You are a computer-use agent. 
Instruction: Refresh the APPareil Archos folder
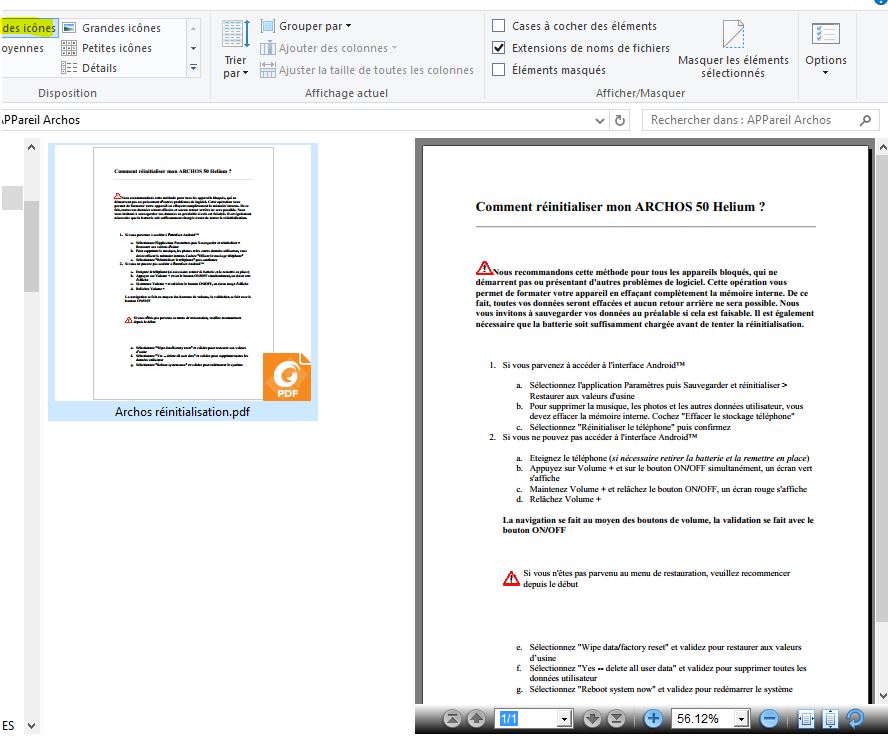point(620,120)
